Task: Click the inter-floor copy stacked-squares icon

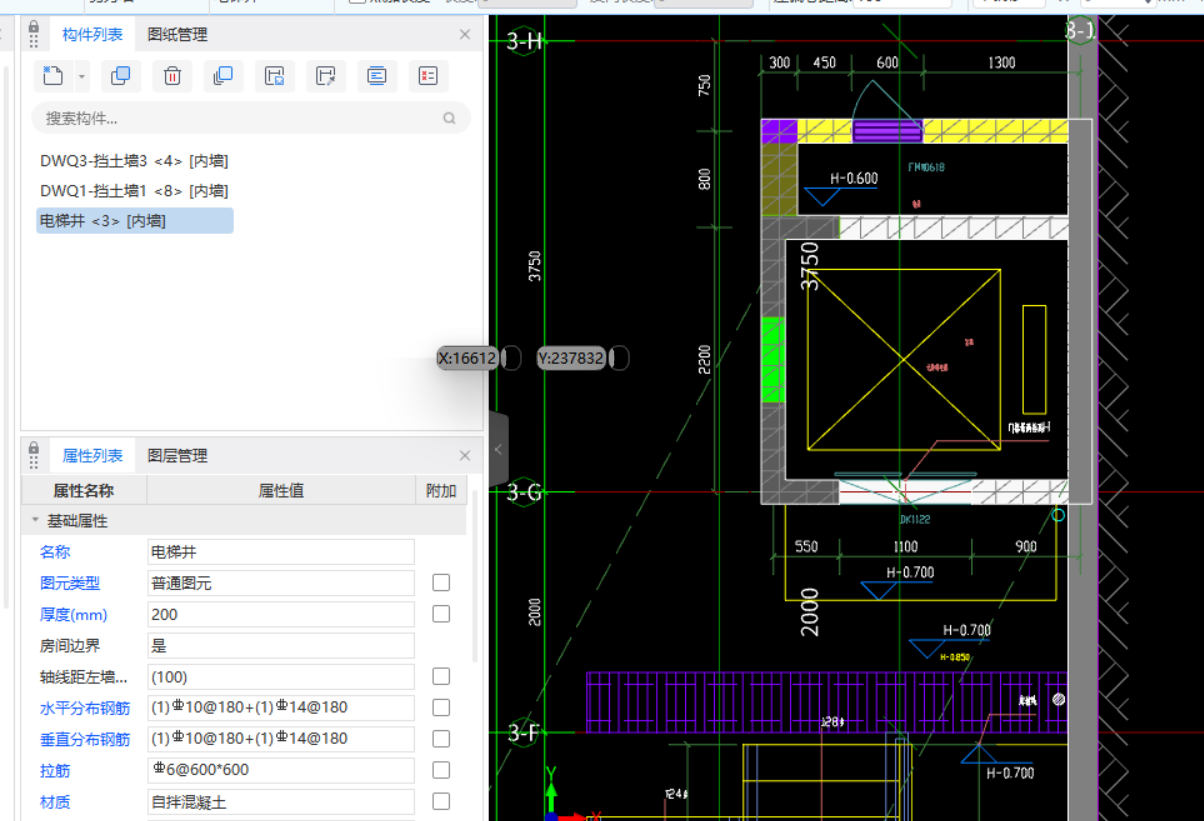Action: point(223,76)
